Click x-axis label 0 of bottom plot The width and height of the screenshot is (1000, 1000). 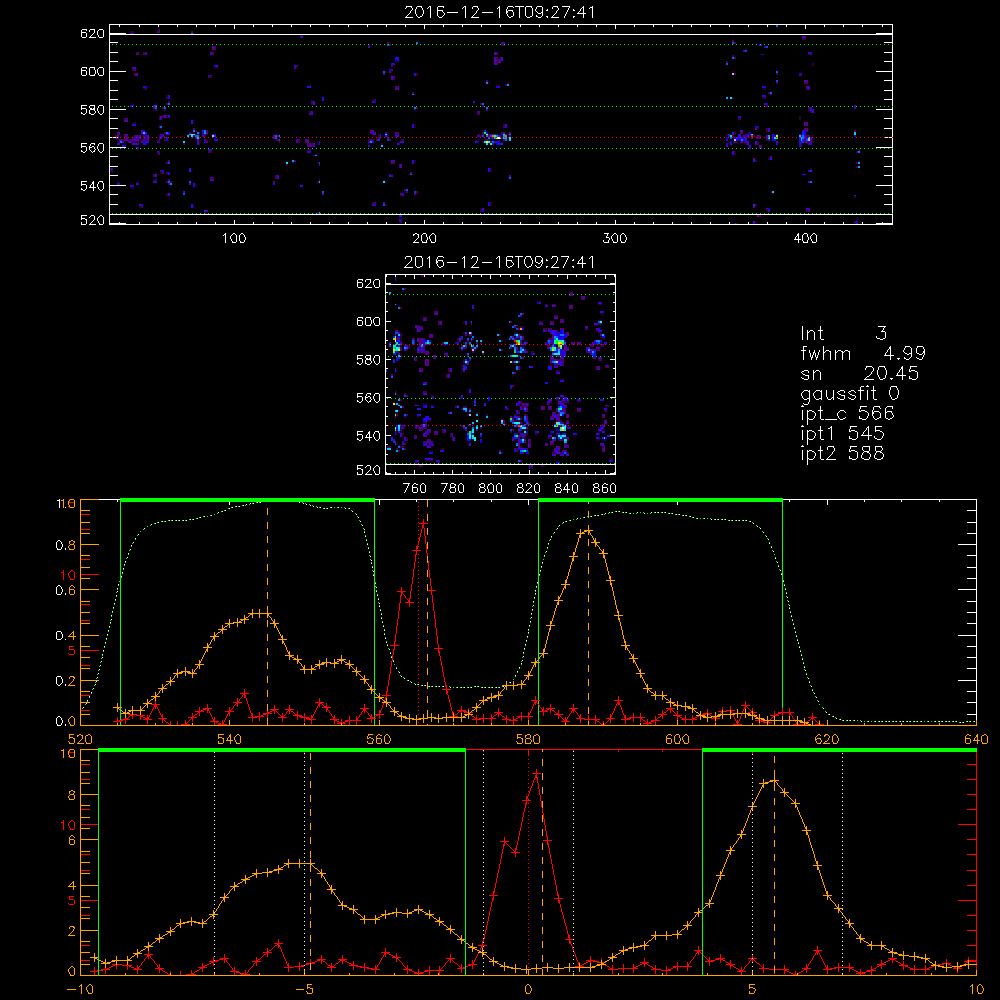coord(528,989)
